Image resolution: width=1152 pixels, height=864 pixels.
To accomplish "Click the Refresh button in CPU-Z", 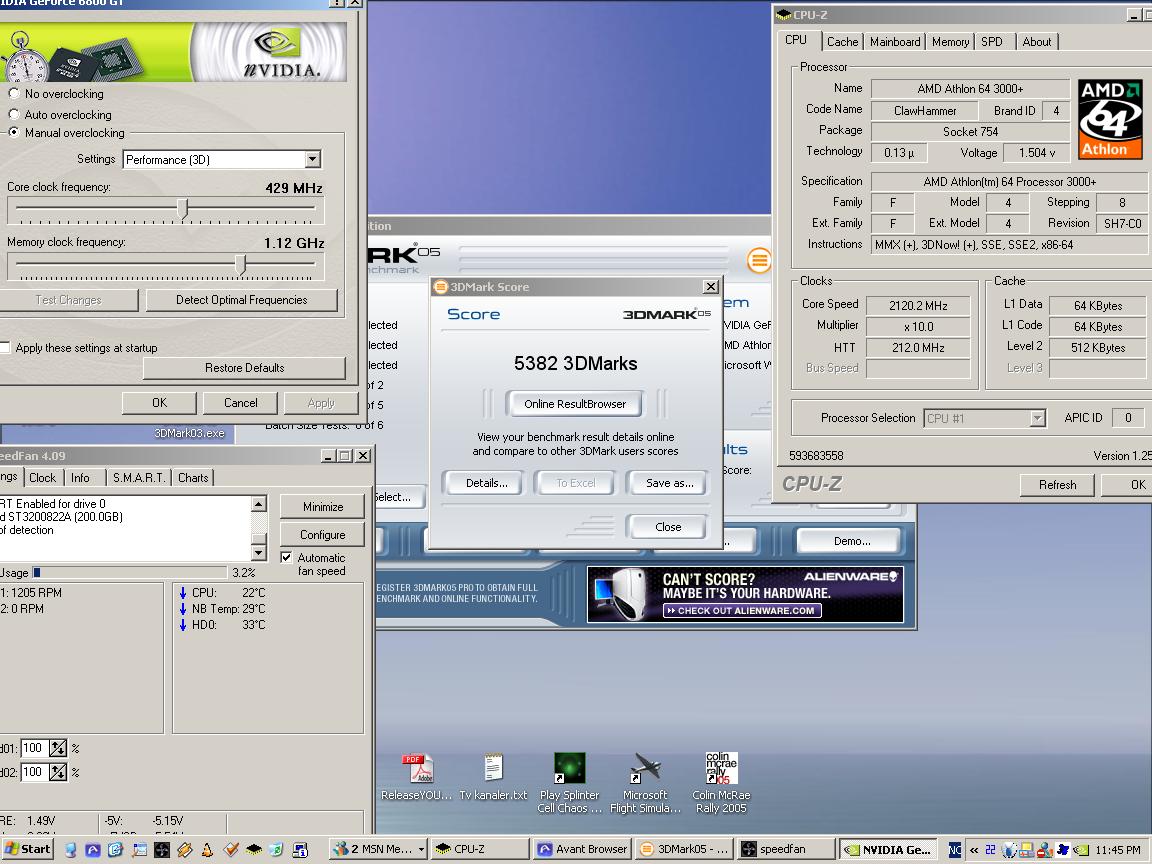I will coord(1057,485).
